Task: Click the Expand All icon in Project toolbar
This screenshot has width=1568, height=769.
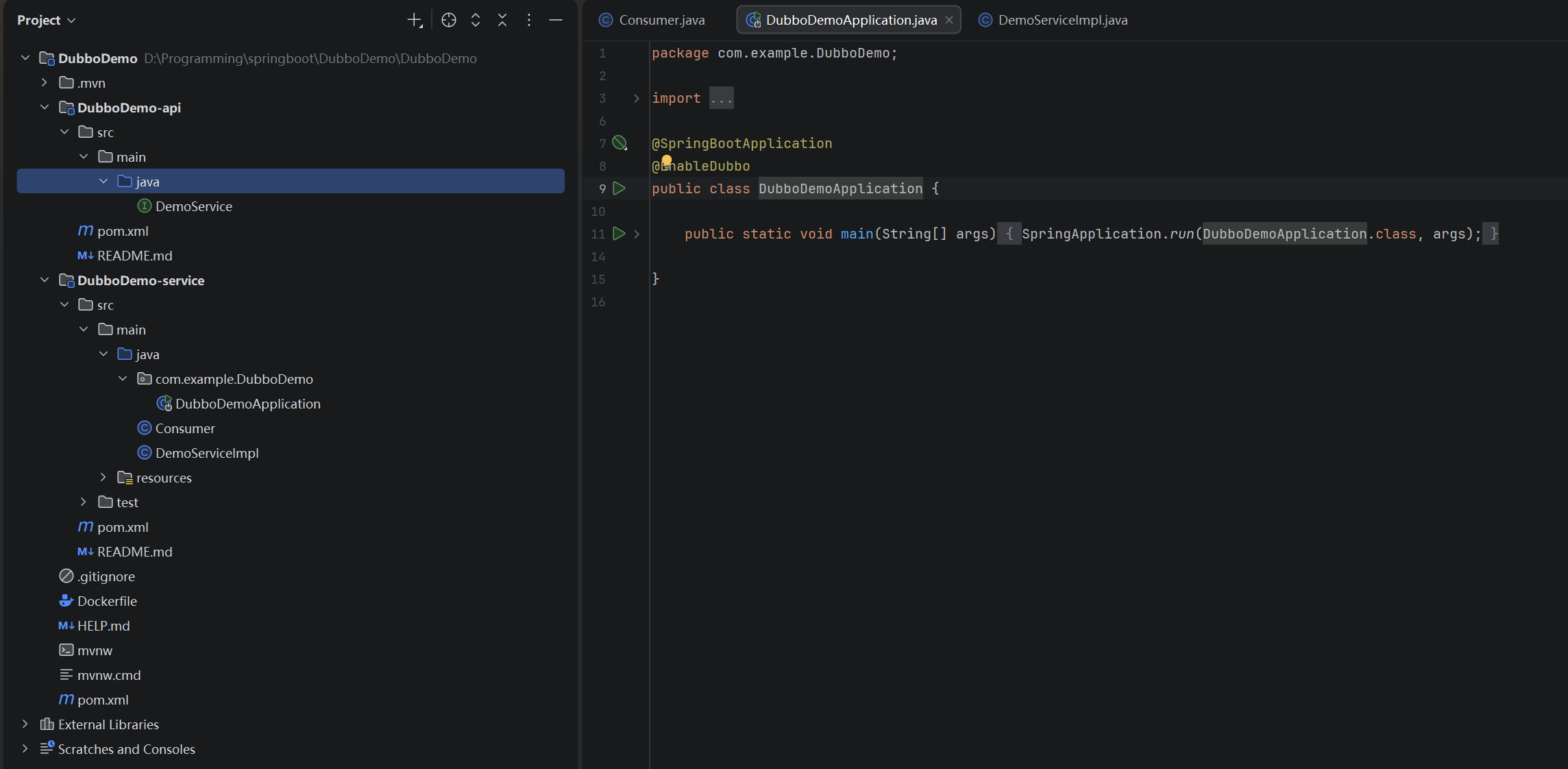Action: pos(476,21)
